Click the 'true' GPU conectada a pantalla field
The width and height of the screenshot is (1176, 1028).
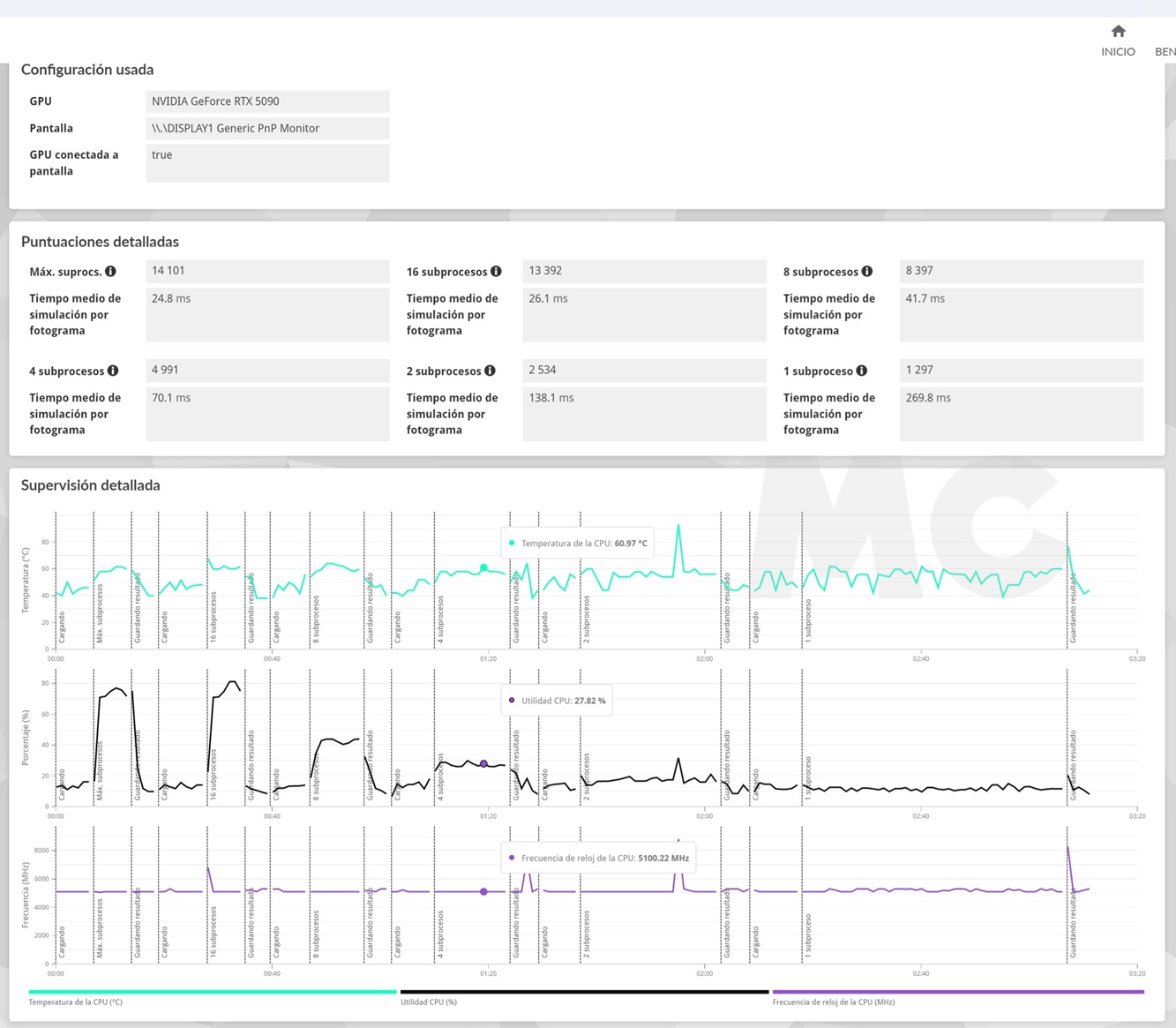click(x=267, y=163)
